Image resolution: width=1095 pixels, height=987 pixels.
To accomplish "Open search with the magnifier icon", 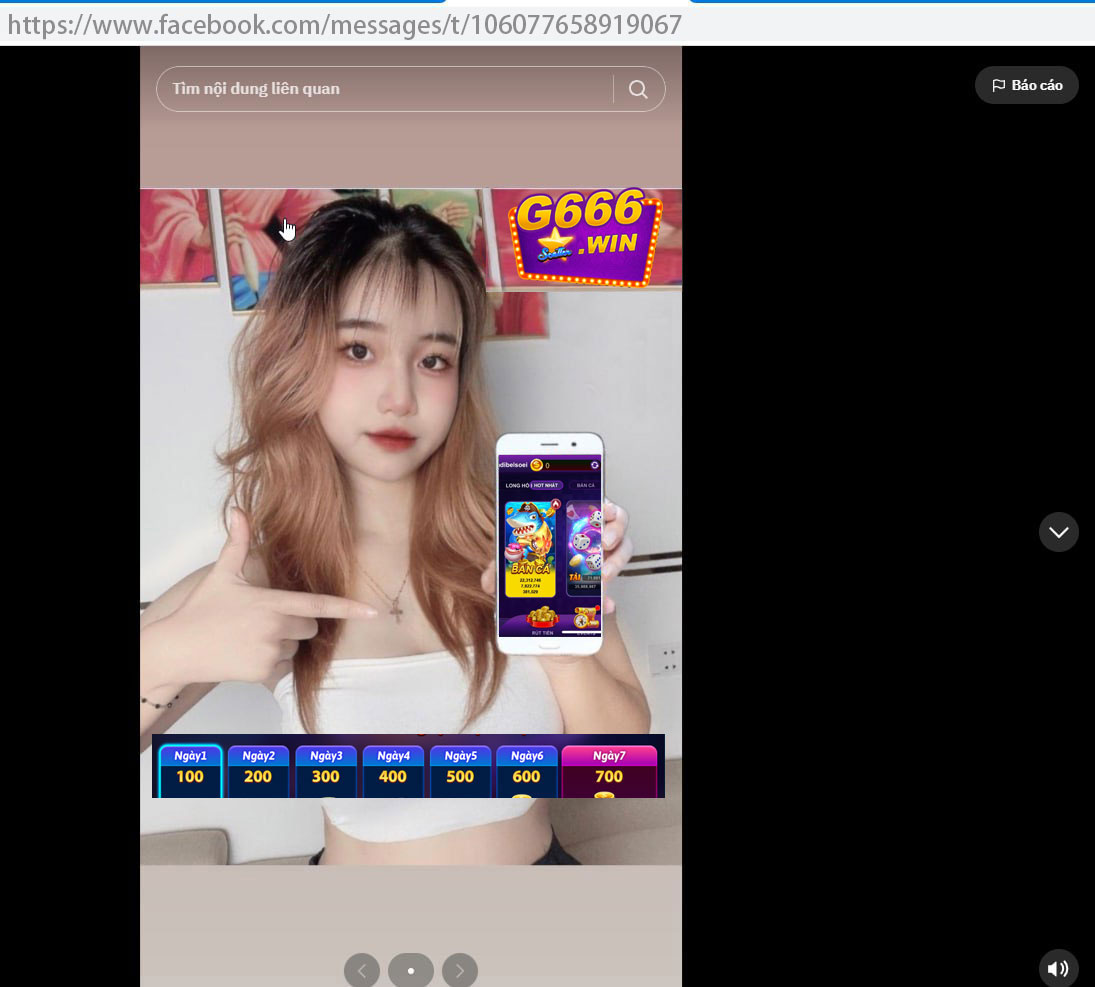I will pos(638,88).
